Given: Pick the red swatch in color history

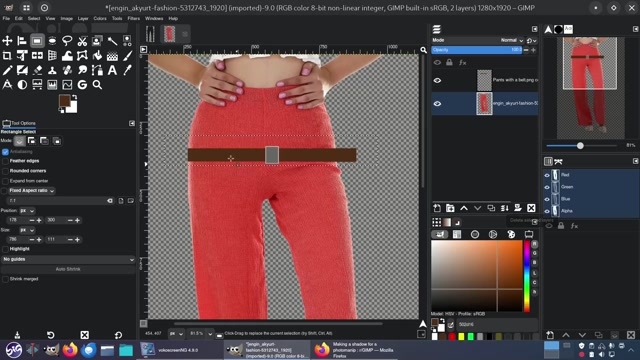Looking at the screenshot, I should tap(452, 337).
